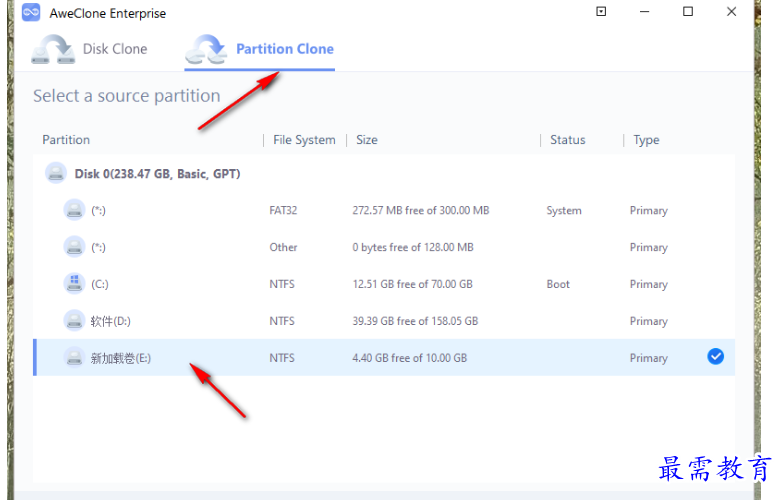Click the Size column header
The height and width of the screenshot is (500, 780).
(x=367, y=140)
